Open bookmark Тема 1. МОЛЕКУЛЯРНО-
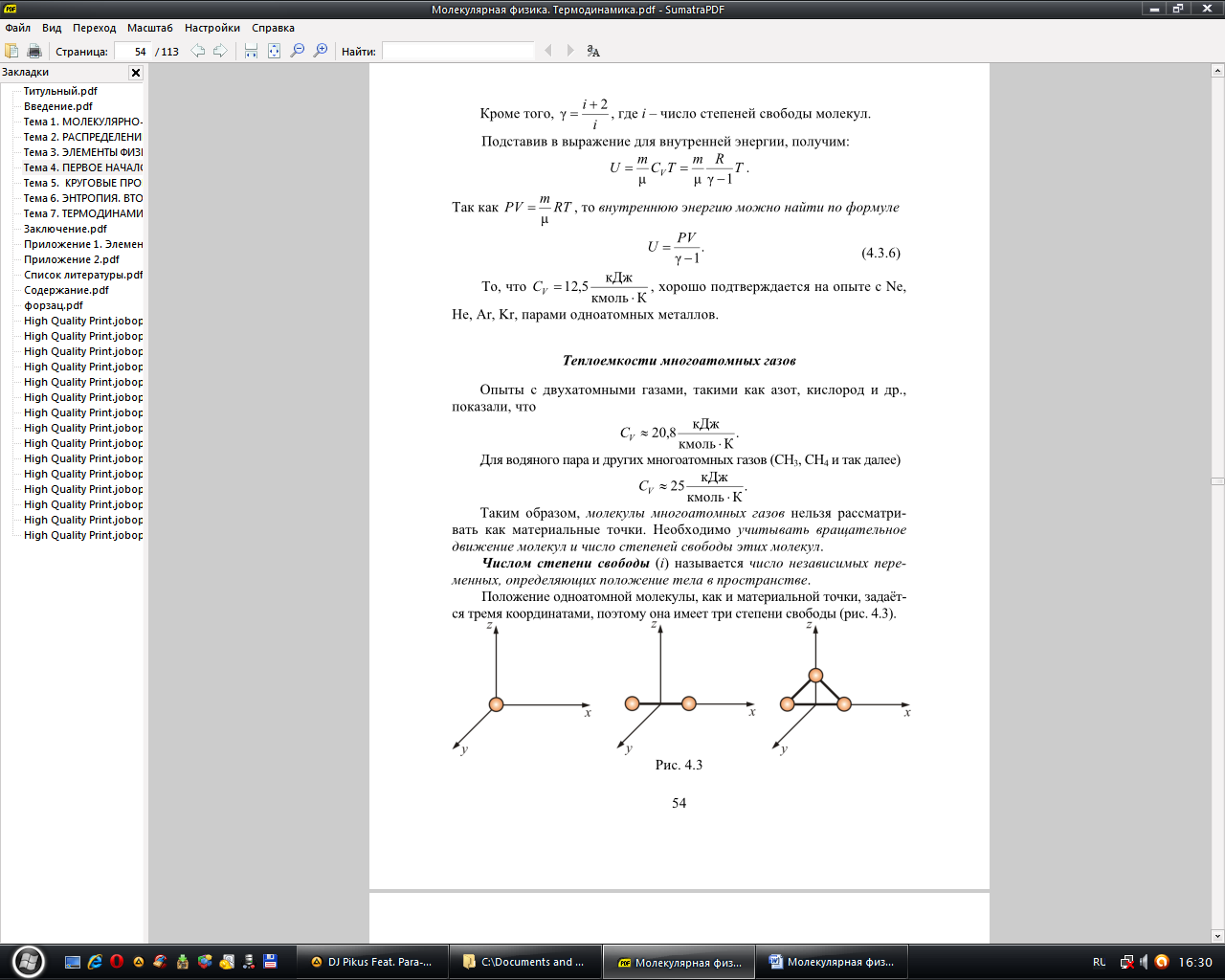This screenshot has width=1225, height=980. 83,122
